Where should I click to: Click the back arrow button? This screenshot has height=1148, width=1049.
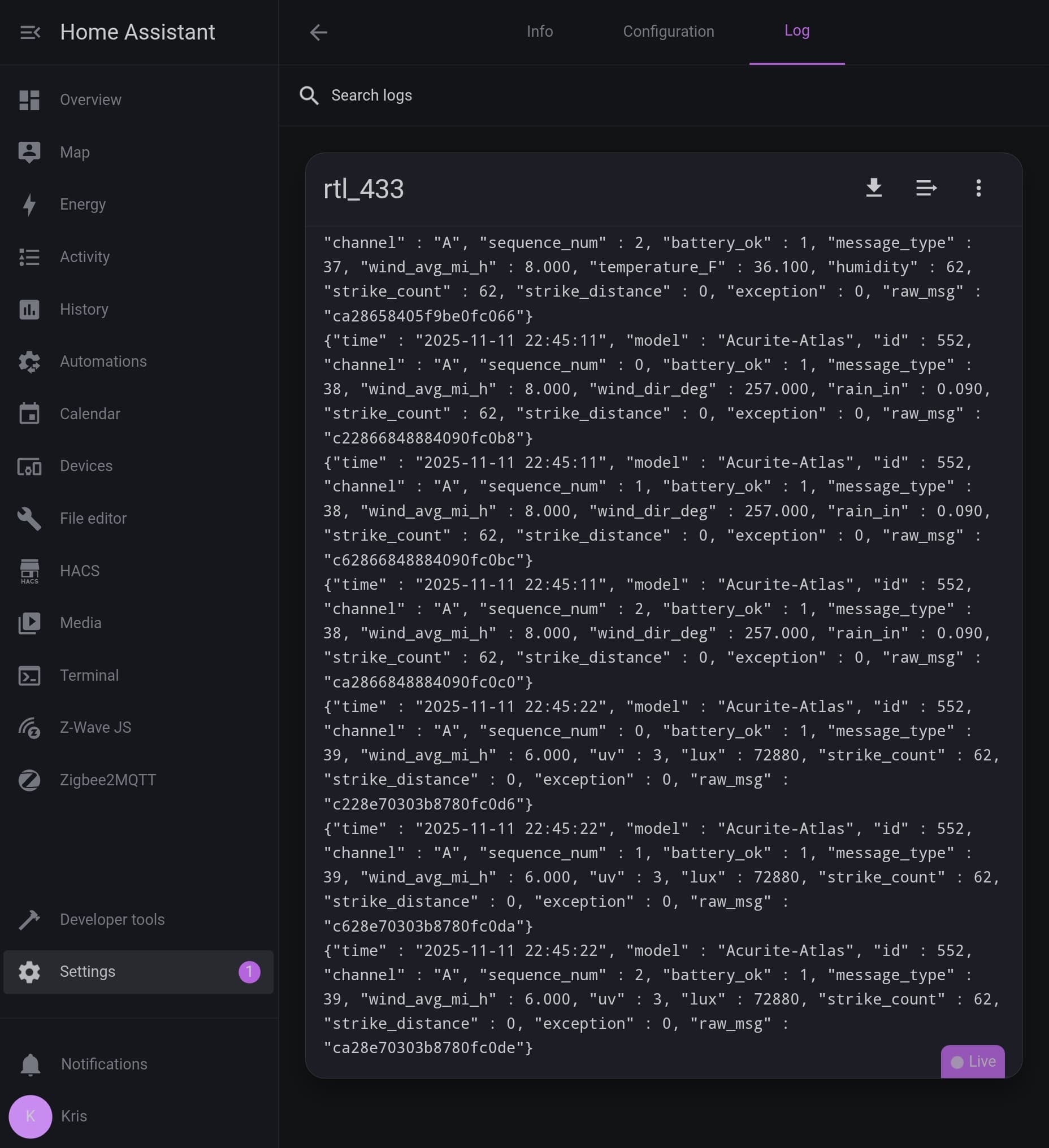(x=318, y=32)
